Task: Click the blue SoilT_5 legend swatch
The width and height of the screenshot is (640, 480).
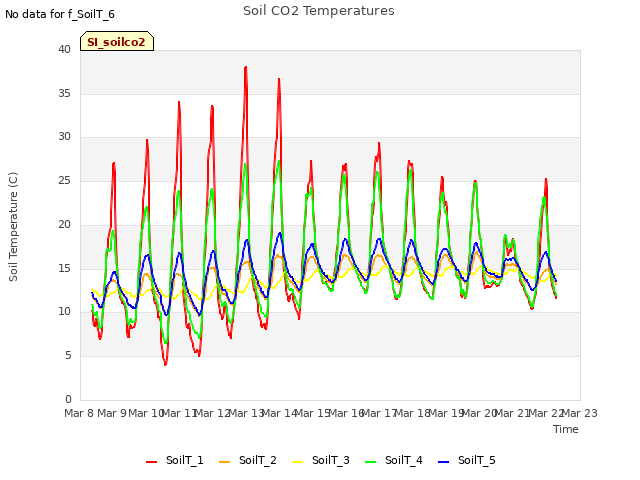Action: point(444,462)
